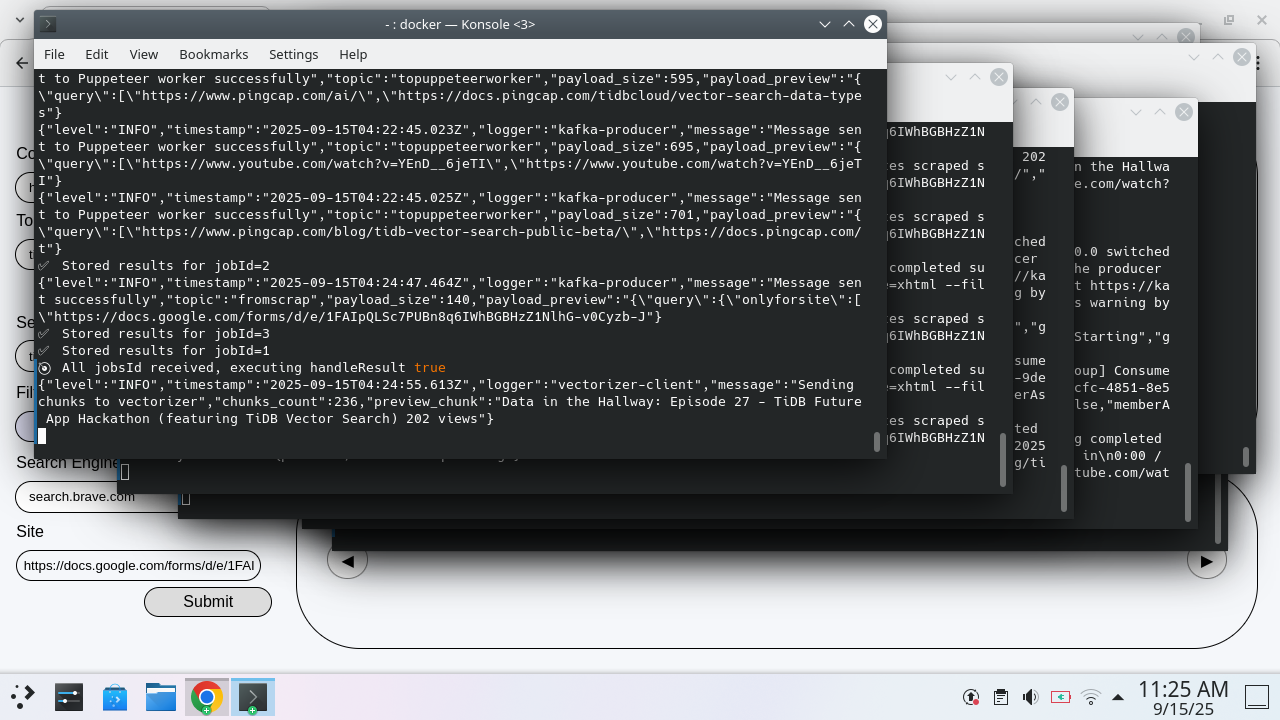This screenshot has height=720, width=1280.
Task: Open the Wi-Fi network tray icon
Action: pos(1091,697)
